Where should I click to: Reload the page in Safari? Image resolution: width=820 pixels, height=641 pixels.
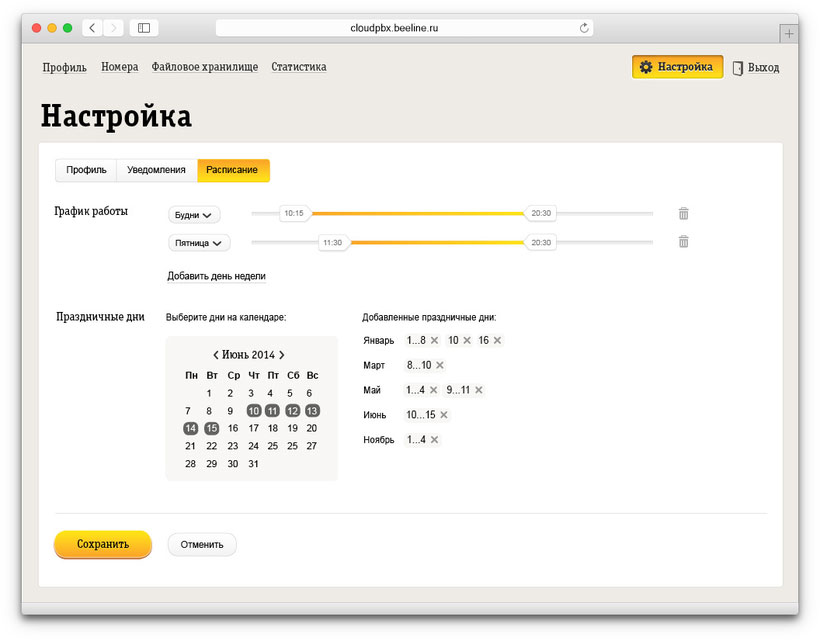[583, 28]
